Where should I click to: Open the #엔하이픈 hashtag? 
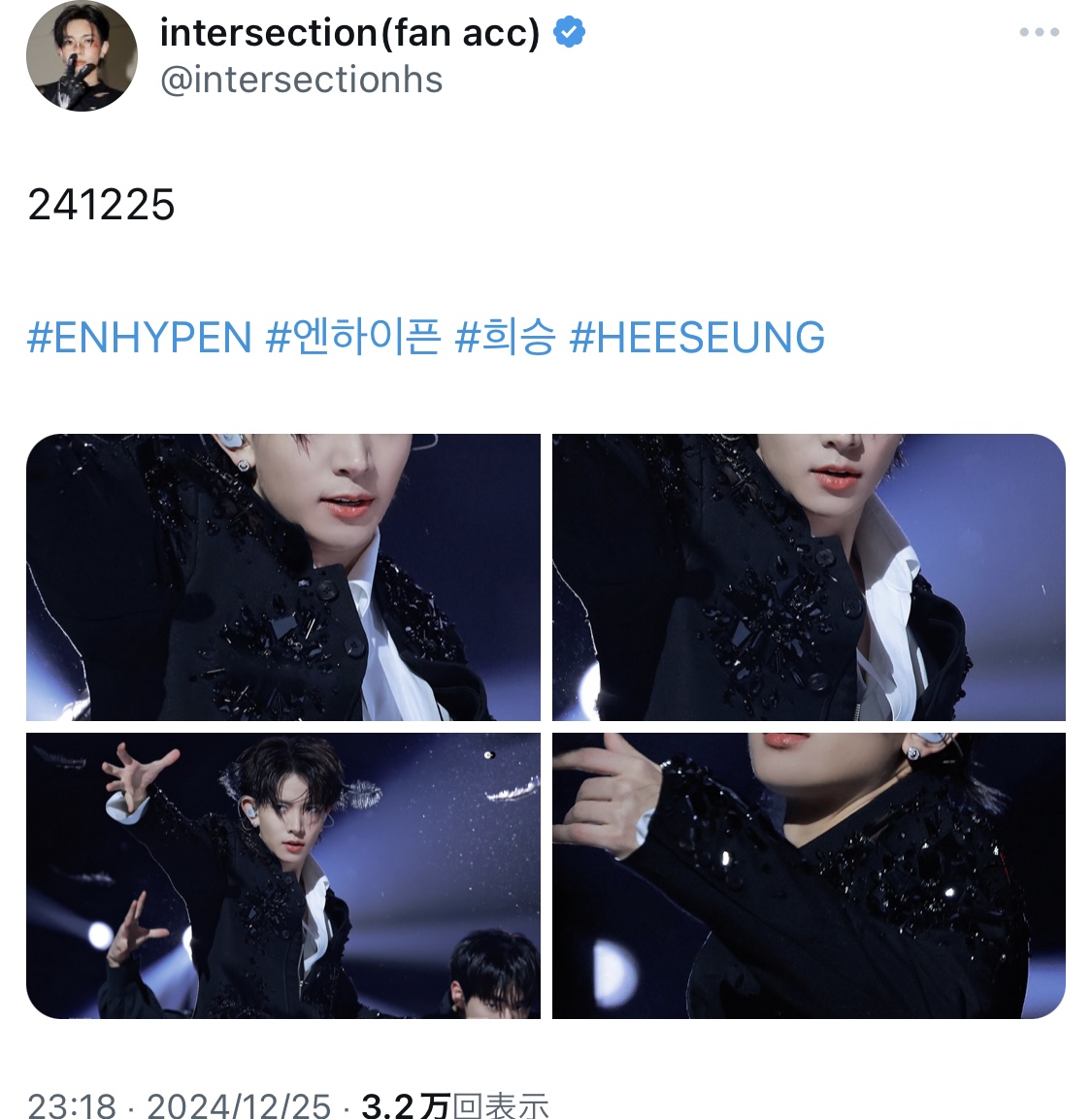[353, 337]
